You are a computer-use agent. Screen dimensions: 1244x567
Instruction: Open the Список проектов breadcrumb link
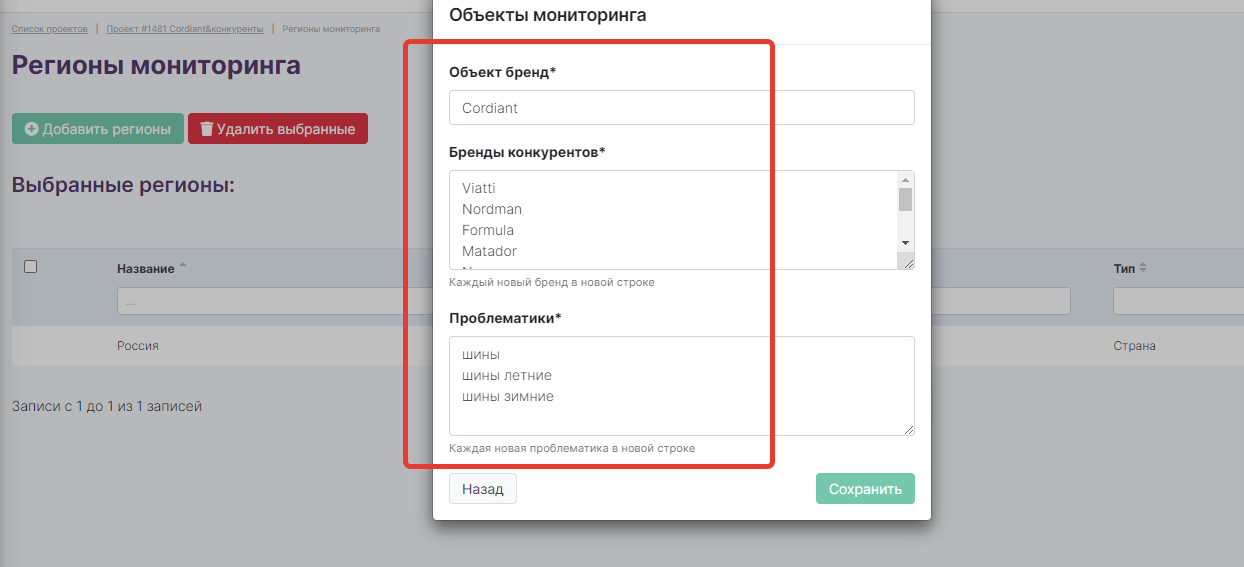click(49, 29)
